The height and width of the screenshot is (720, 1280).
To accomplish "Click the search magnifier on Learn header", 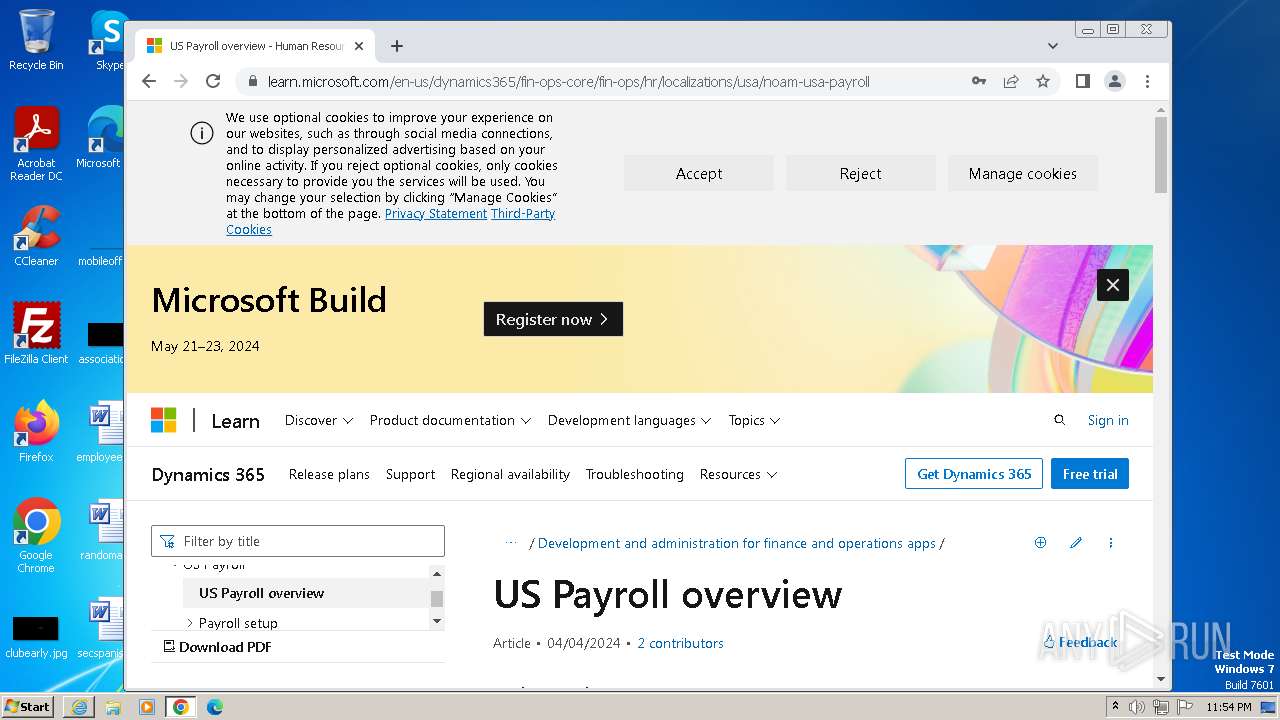I will [1060, 420].
